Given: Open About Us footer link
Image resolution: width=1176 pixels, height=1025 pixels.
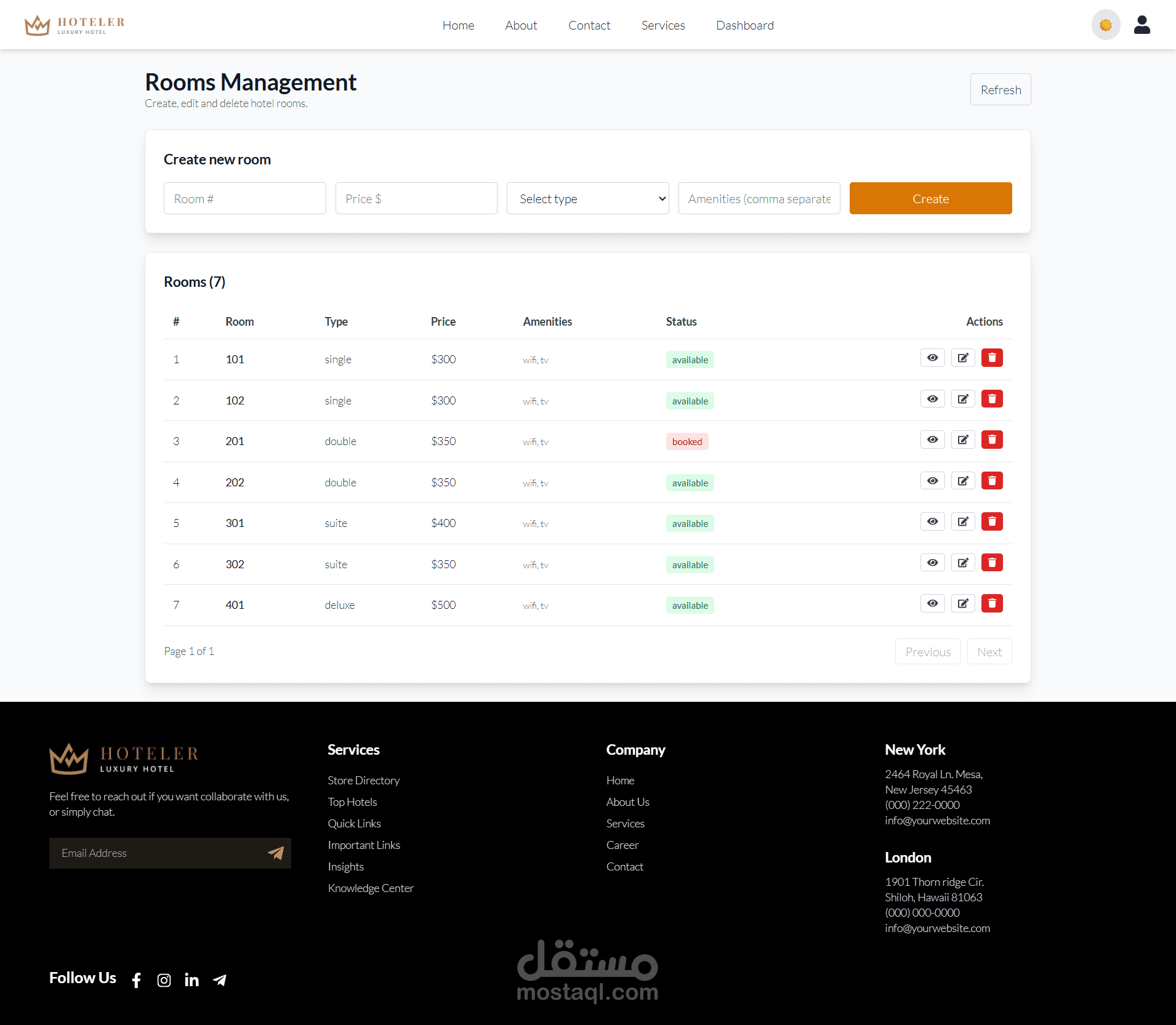Looking at the screenshot, I should [x=627, y=802].
